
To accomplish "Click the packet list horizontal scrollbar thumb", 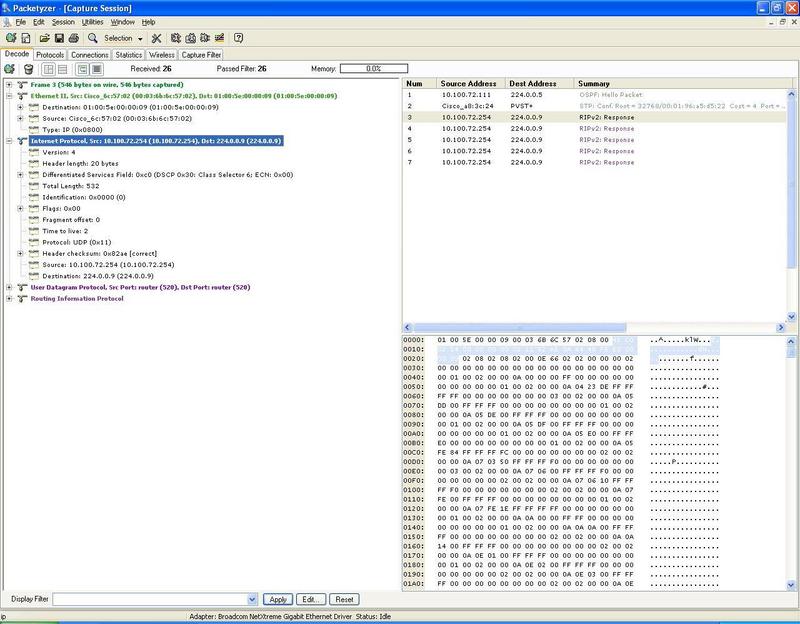I will click(519, 328).
